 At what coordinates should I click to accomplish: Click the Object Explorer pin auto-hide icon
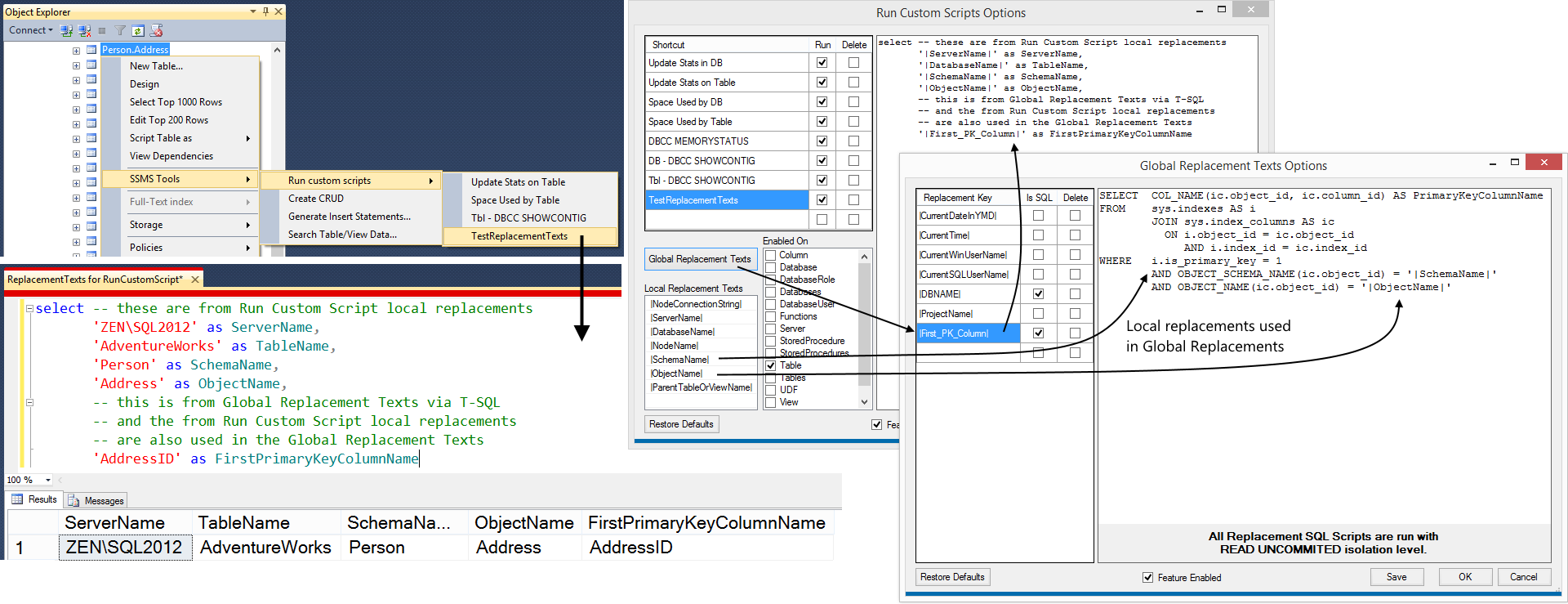pyautogui.click(x=265, y=11)
